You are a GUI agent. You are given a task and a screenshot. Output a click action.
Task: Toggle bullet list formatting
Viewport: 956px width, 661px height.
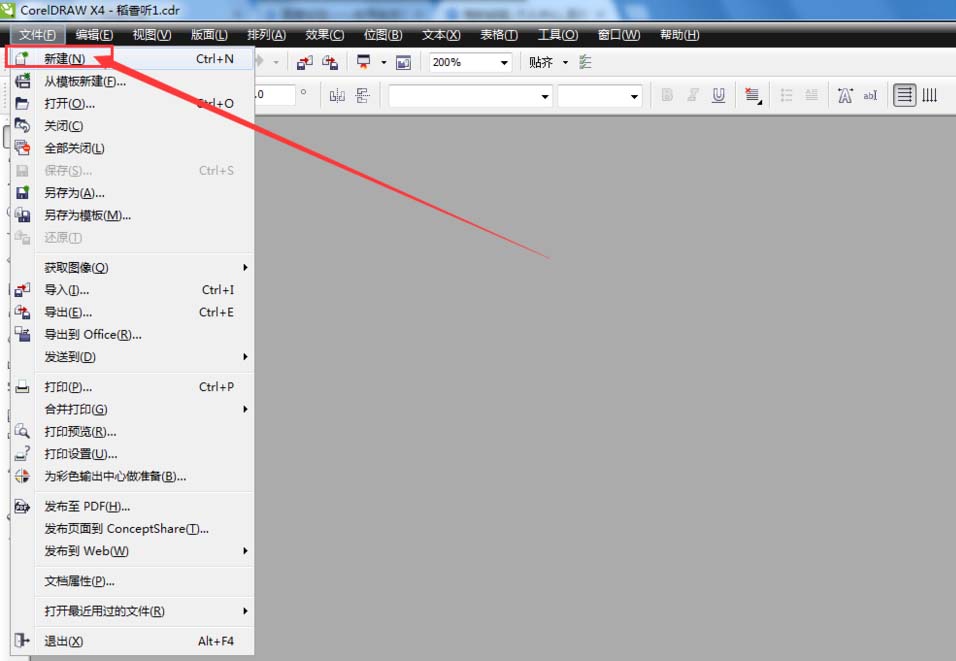787,95
